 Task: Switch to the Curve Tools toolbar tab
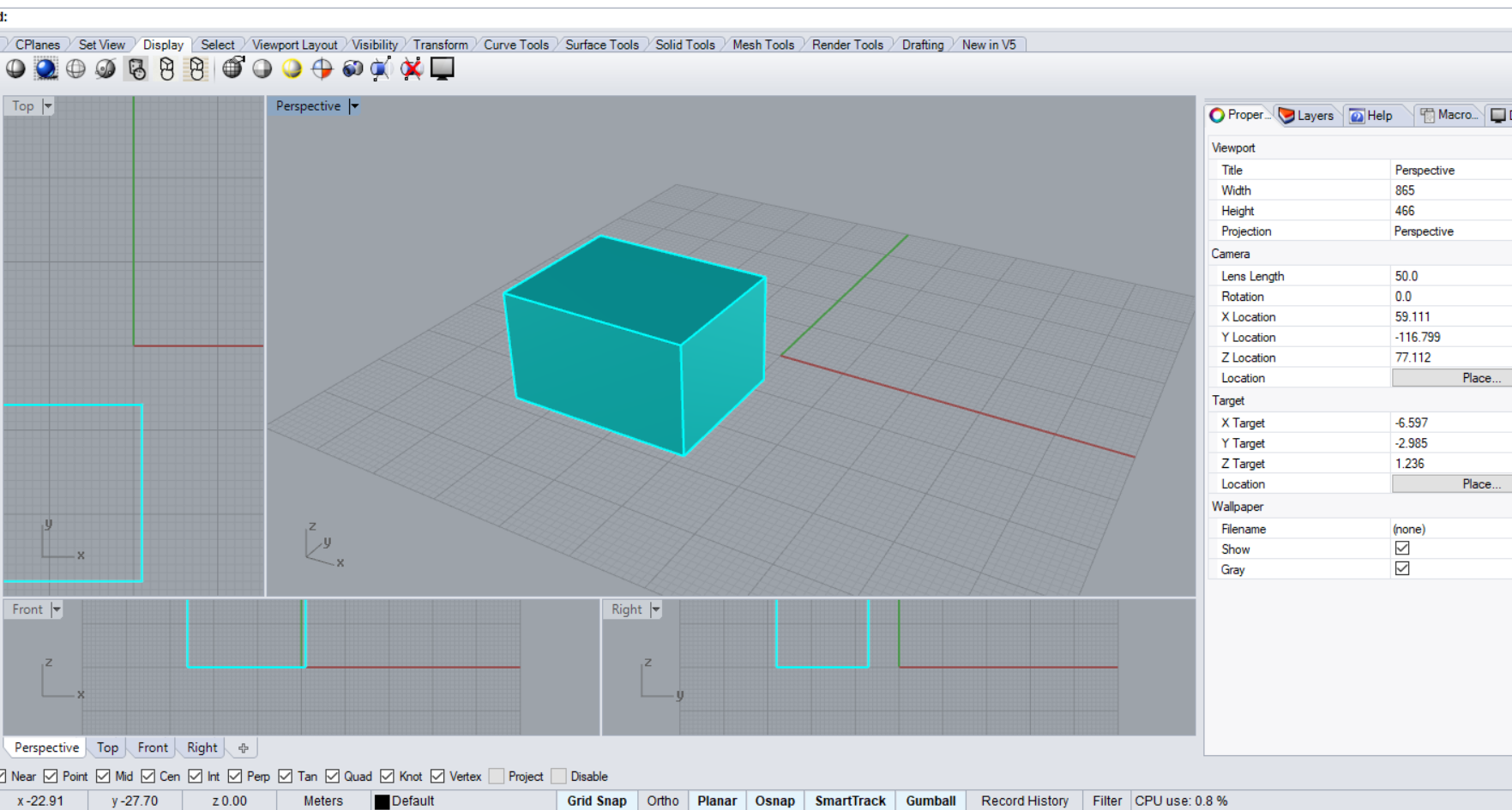515,45
